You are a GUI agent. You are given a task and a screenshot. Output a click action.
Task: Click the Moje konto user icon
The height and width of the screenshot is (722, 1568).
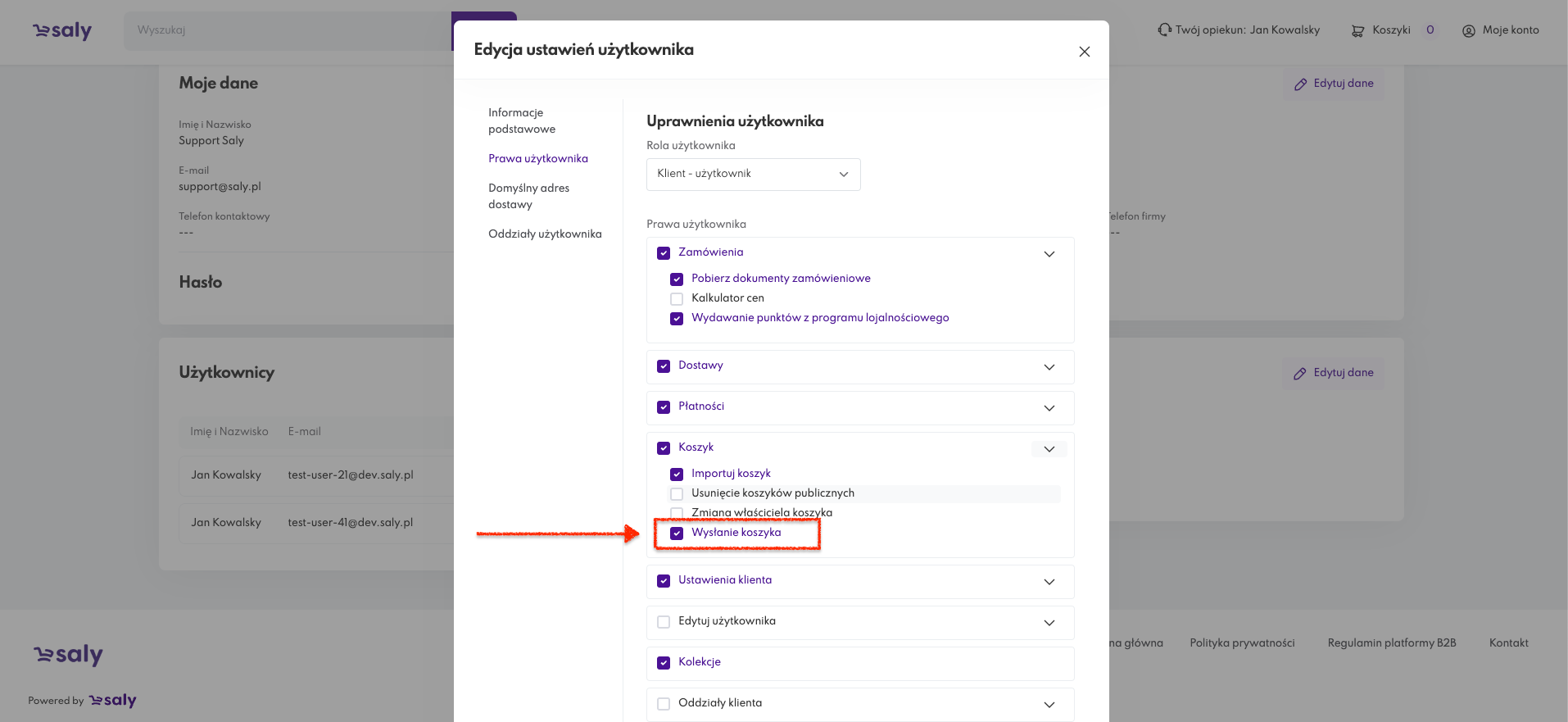1468,31
